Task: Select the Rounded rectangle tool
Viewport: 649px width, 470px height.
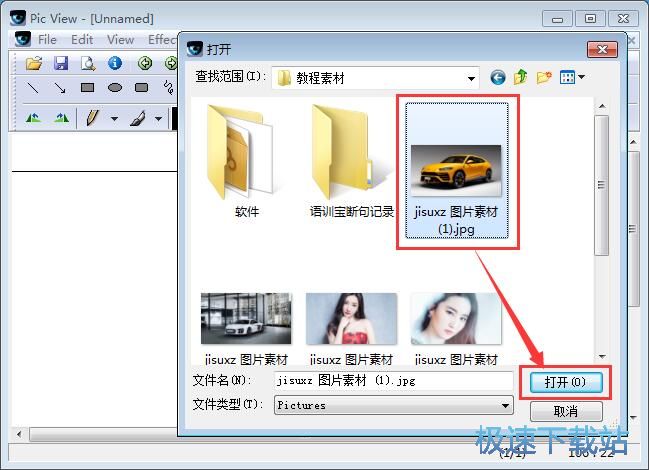Action: [142, 88]
